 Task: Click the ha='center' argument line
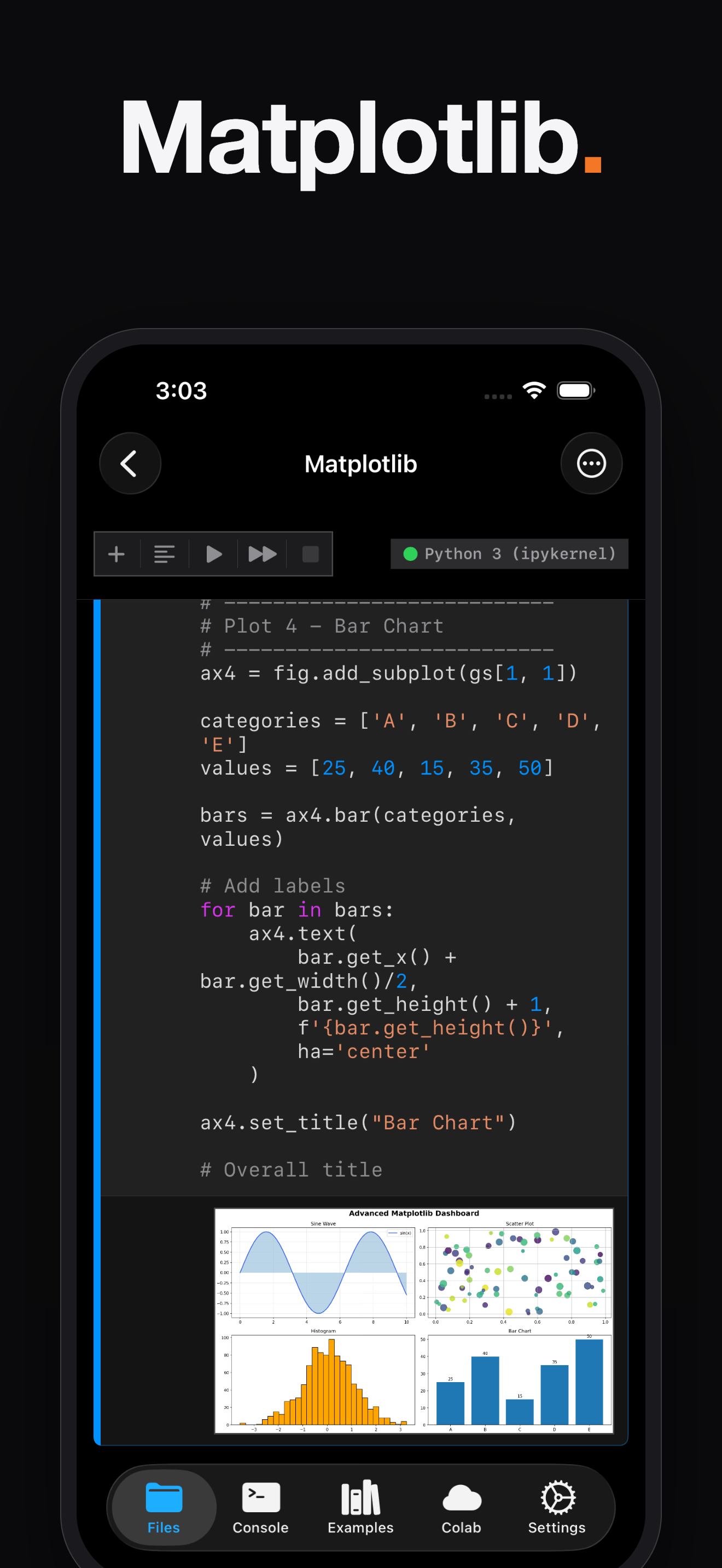point(364,1052)
